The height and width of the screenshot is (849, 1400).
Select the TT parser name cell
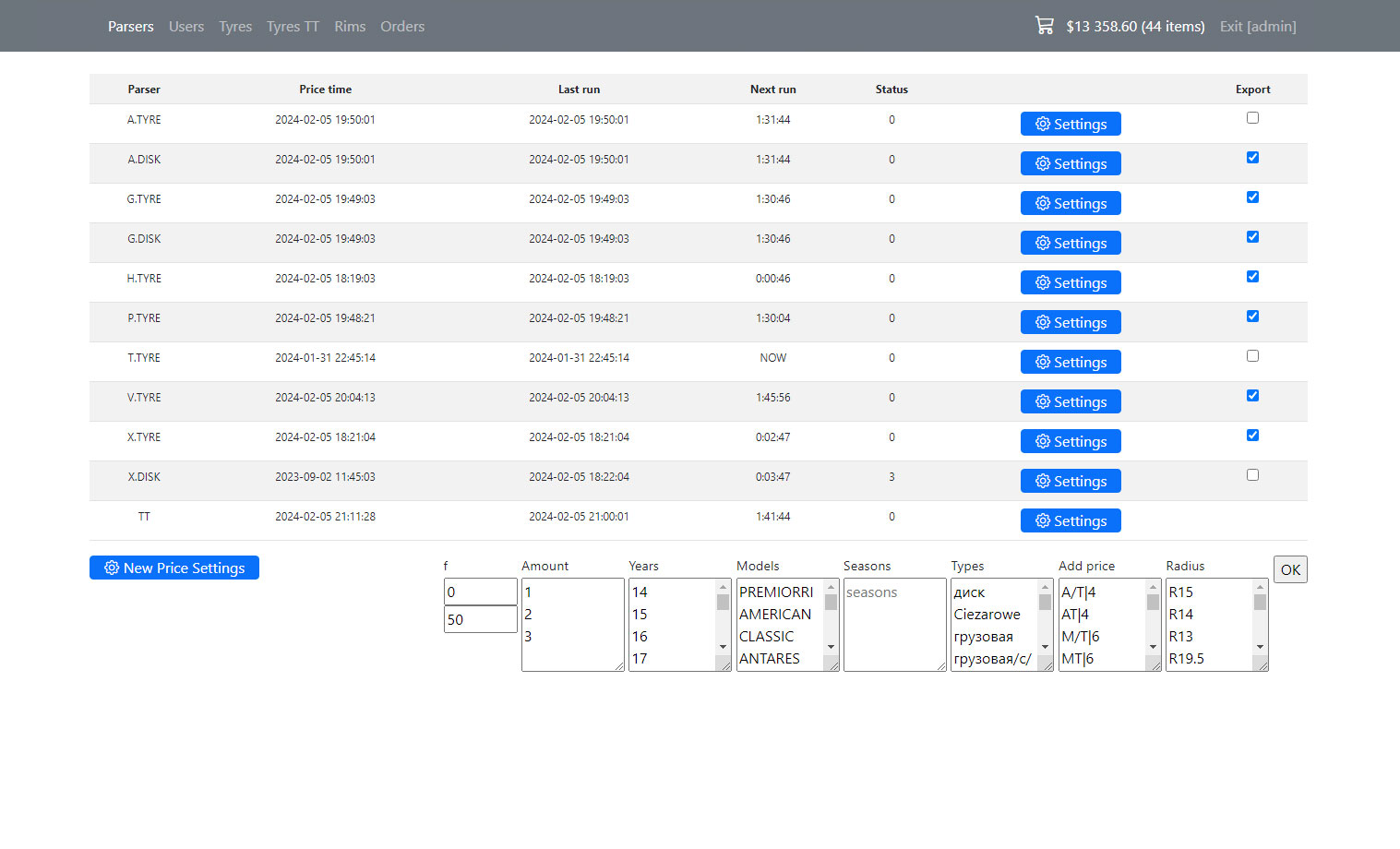point(144,517)
